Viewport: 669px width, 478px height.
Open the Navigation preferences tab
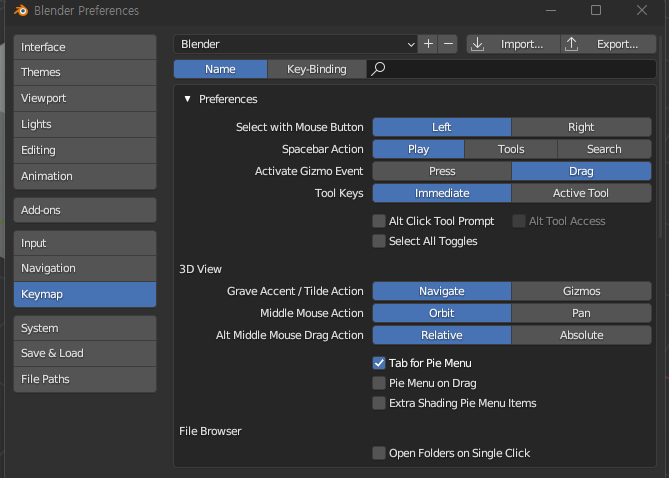85,268
